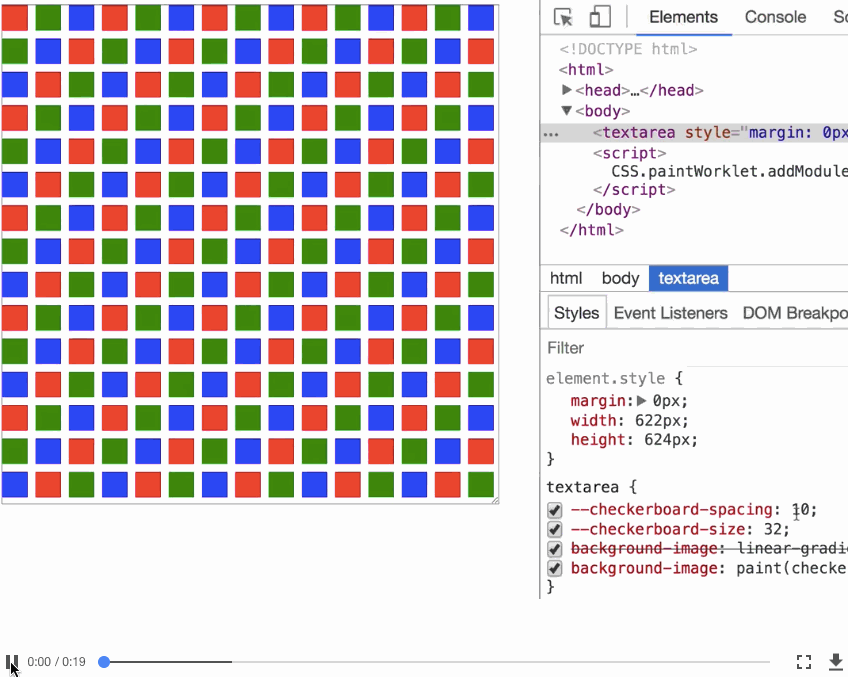
Task: Open the Event Listeners tab
Action: pyautogui.click(x=671, y=313)
